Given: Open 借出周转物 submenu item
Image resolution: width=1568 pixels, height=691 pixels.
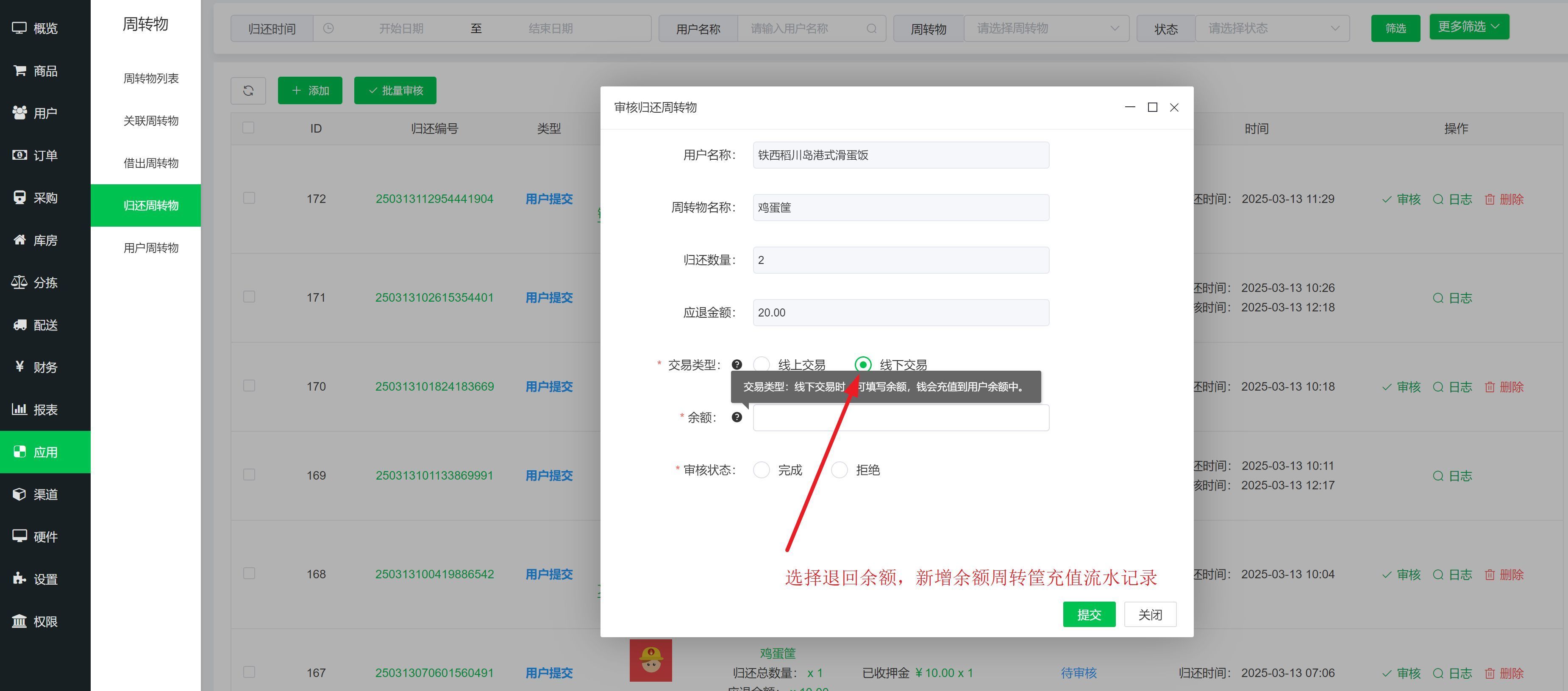Looking at the screenshot, I should pos(151,163).
